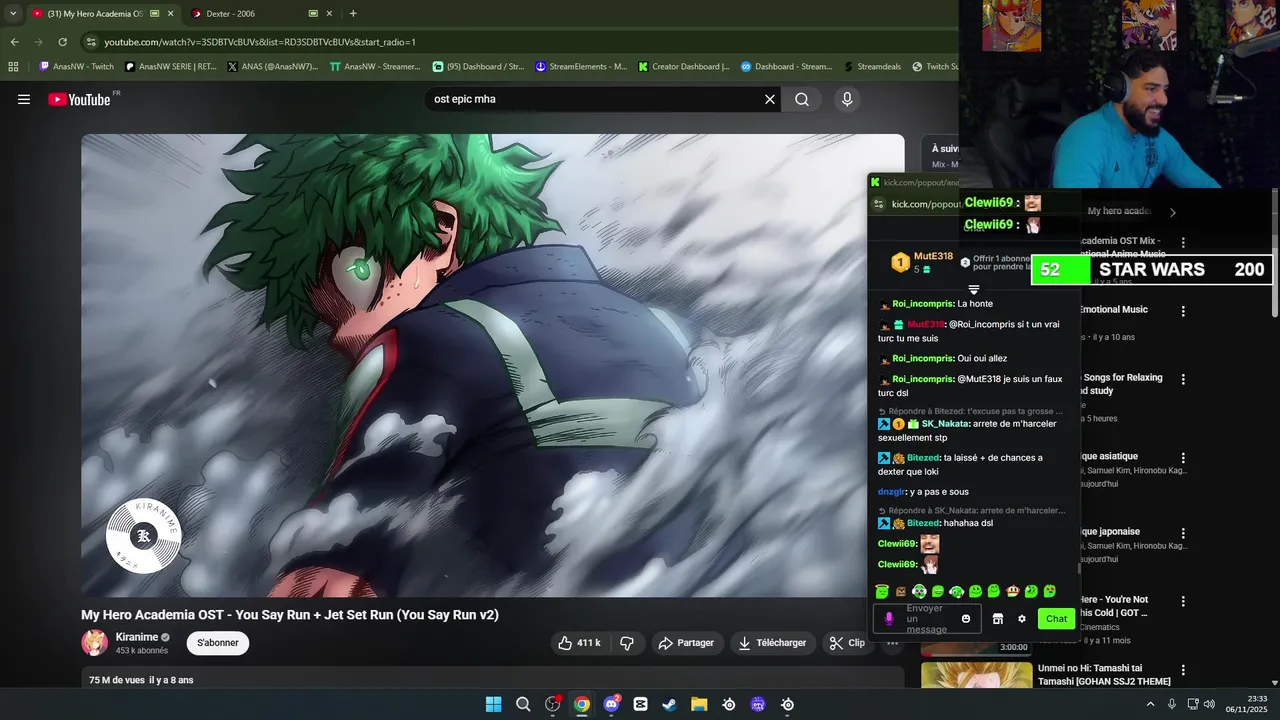The image size is (1280, 720).
Task: Subscribe with the S'abonner button
Action: [218, 643]
